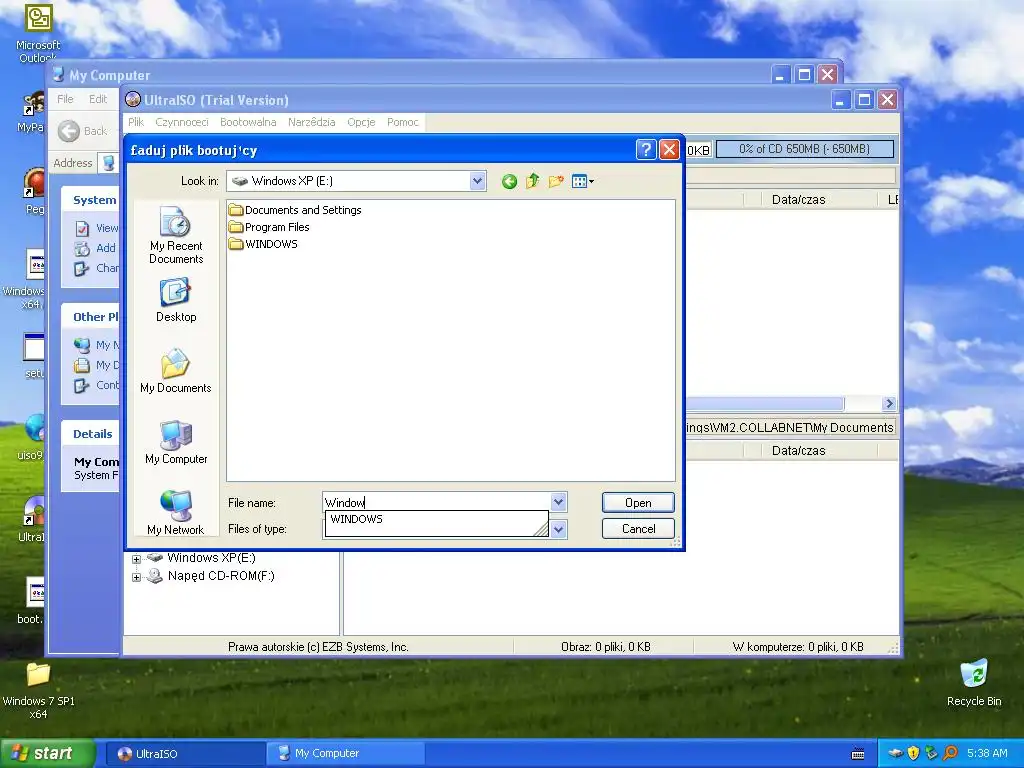Go up one folder level icon

pos(532,181)
